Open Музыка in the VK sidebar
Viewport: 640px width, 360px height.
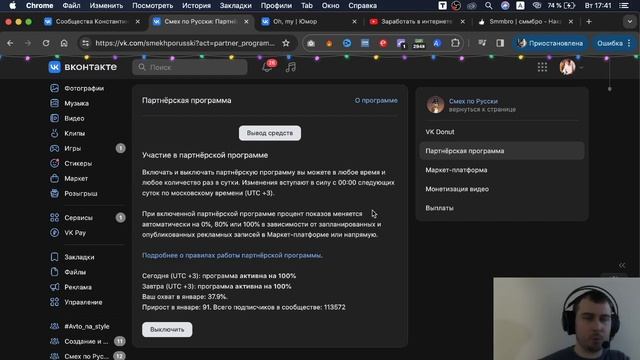[x=76, y=103]
